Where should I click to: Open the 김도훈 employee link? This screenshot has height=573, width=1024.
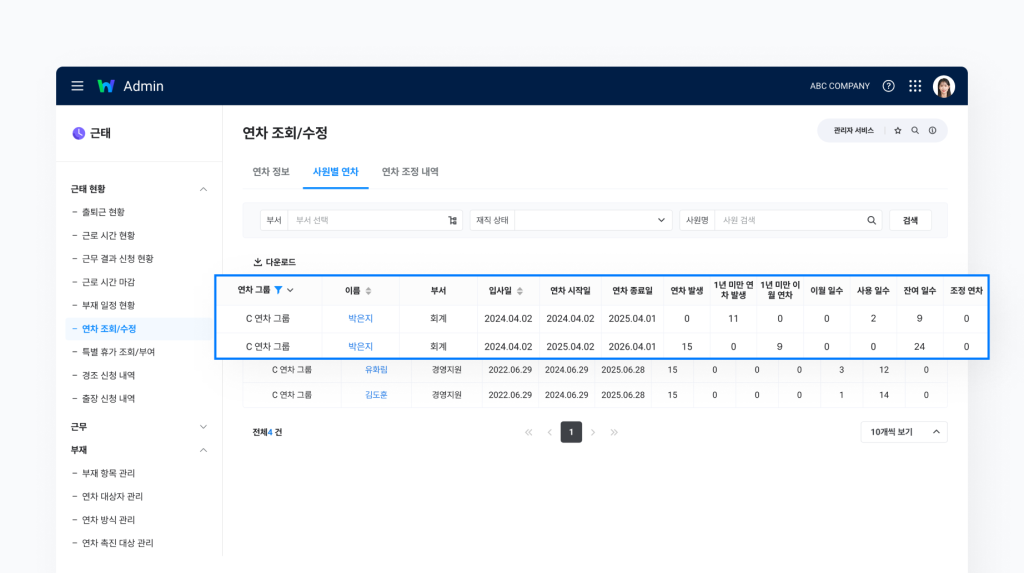[376, 395]
